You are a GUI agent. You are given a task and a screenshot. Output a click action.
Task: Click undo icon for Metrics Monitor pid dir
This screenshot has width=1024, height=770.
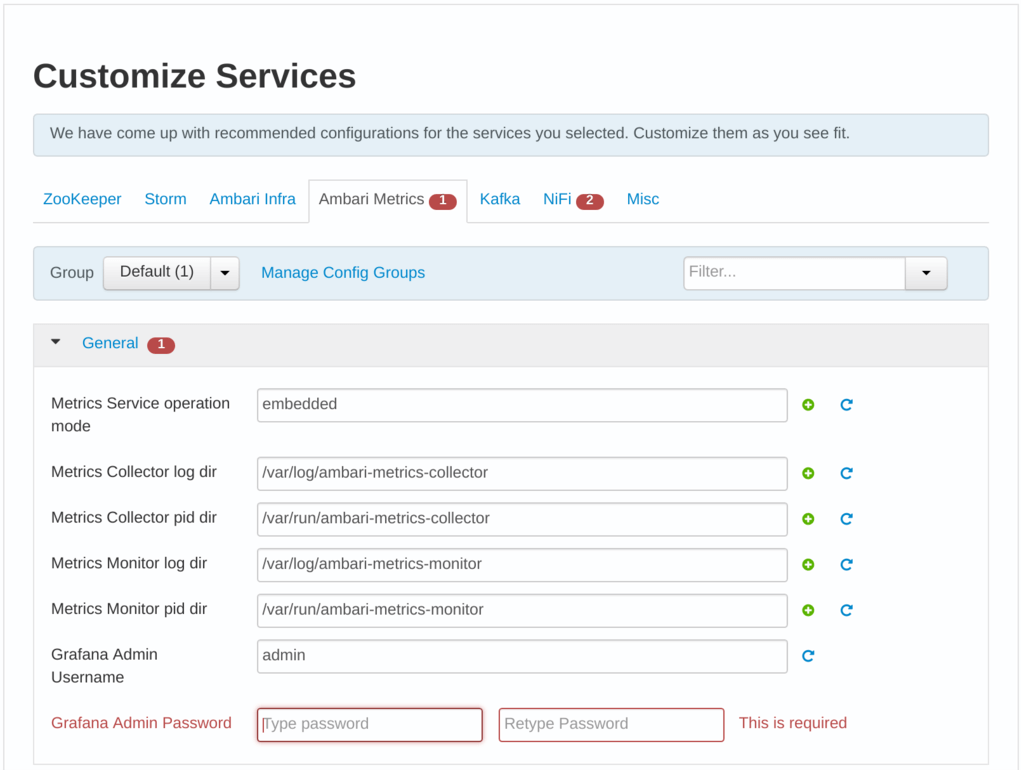846,611
